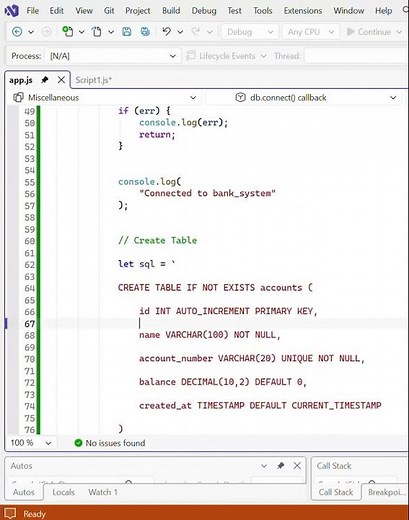
Task: Open the Navigate Backward history dropdown arrow
Action: [x=31, y=32]
